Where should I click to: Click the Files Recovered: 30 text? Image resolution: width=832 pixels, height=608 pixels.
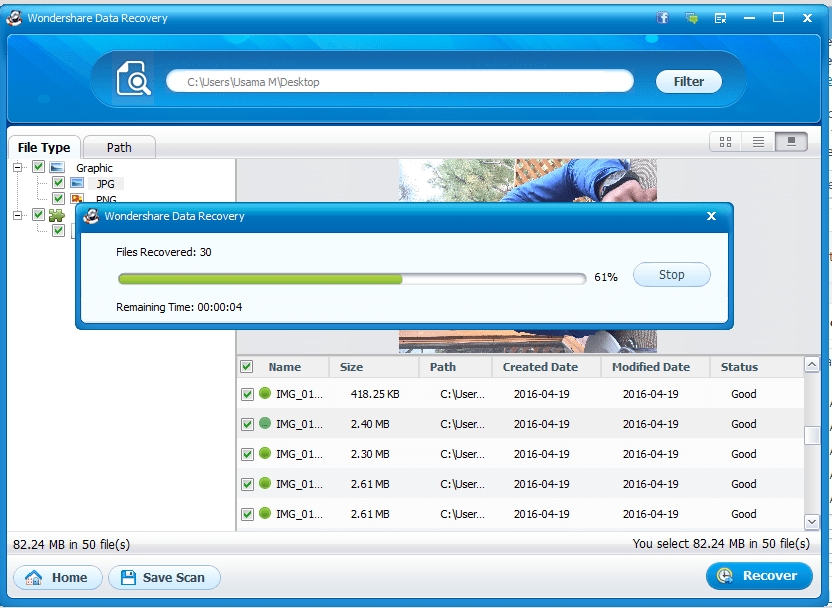coord(163,252)
